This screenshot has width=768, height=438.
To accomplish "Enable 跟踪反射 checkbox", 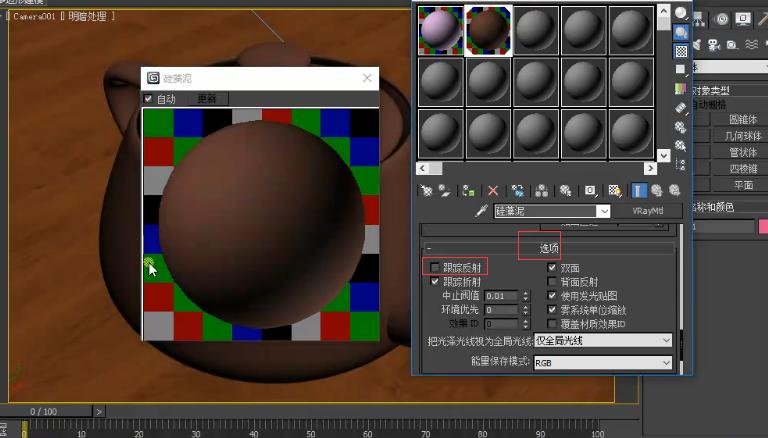I will coord(434,268).
